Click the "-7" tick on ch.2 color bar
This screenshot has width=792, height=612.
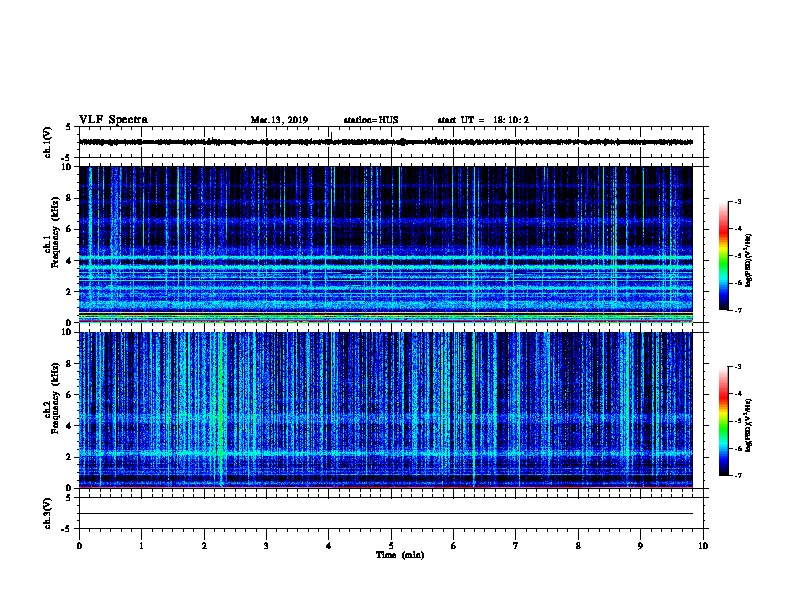click(737, 476)
